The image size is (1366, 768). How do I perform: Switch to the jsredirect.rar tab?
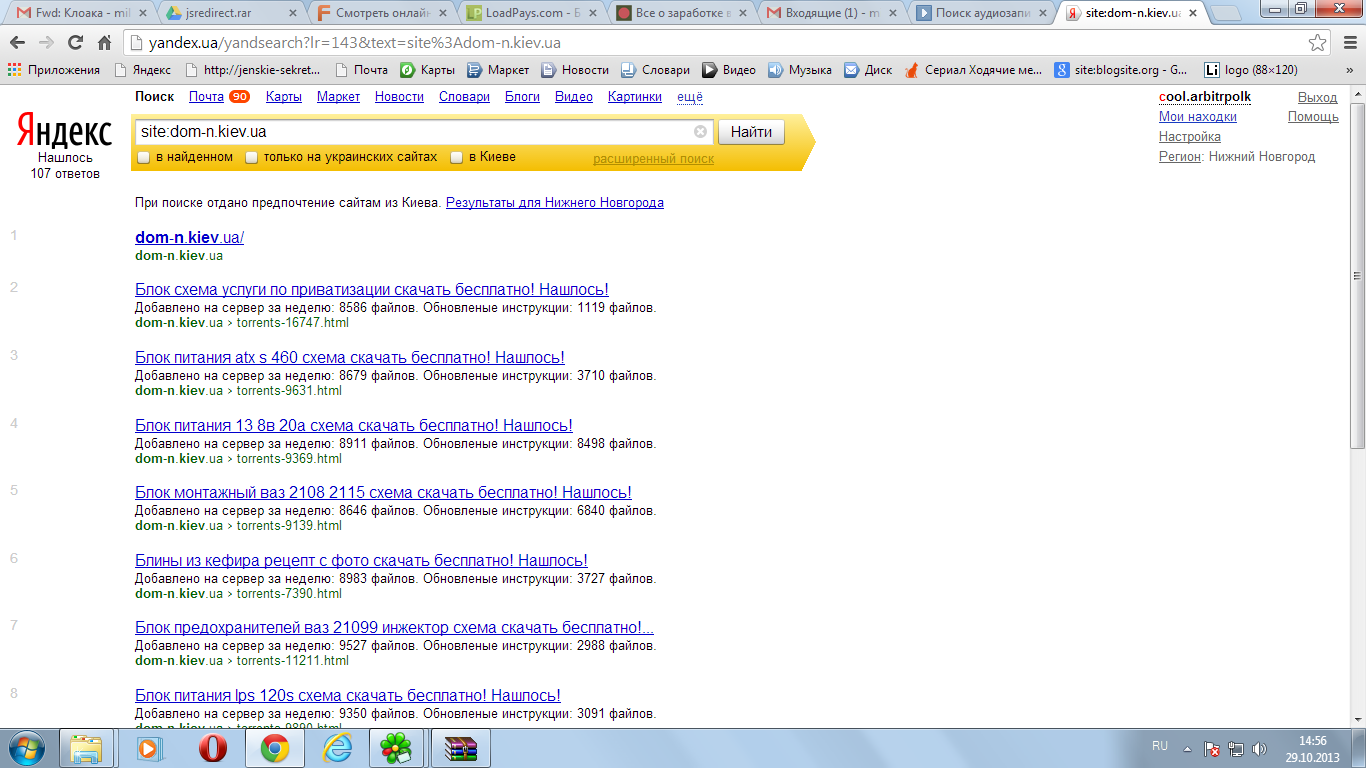point(231,14)
